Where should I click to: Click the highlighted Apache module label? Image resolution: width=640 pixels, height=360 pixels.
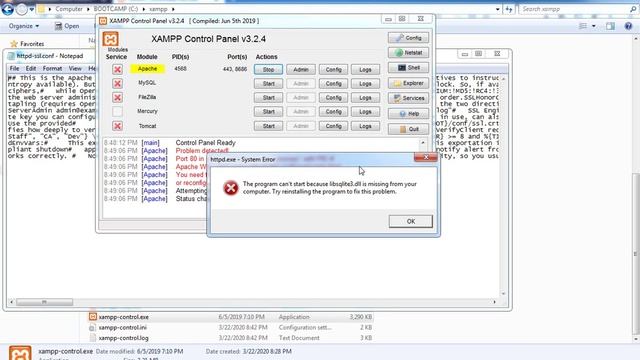point(147,69)
